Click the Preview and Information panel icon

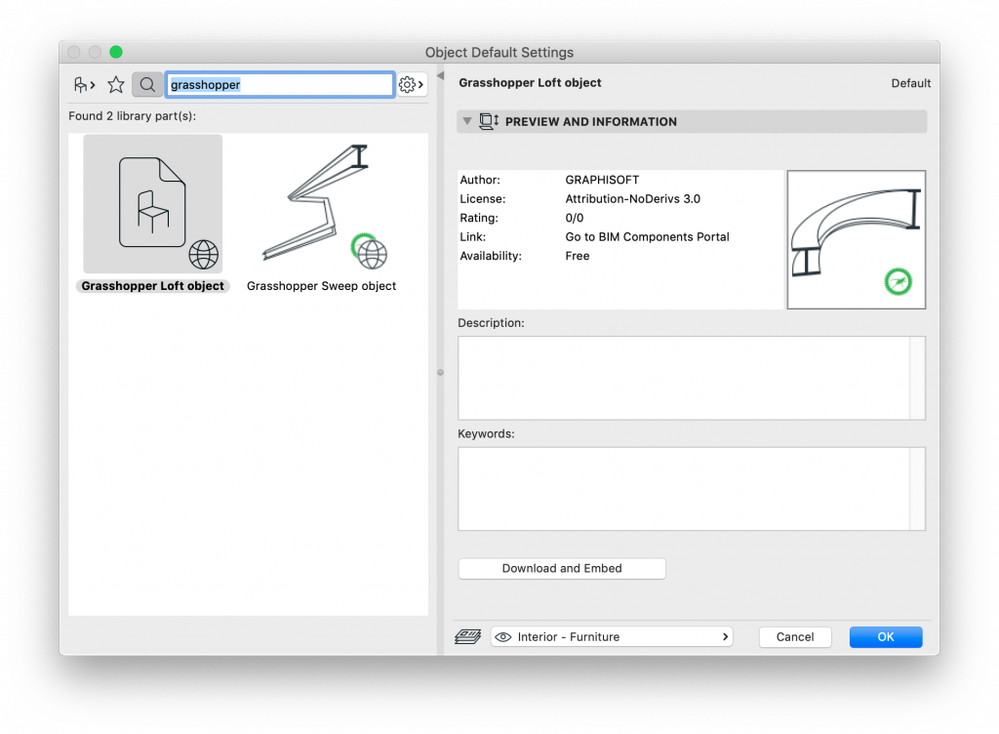[x=489, y=121]
